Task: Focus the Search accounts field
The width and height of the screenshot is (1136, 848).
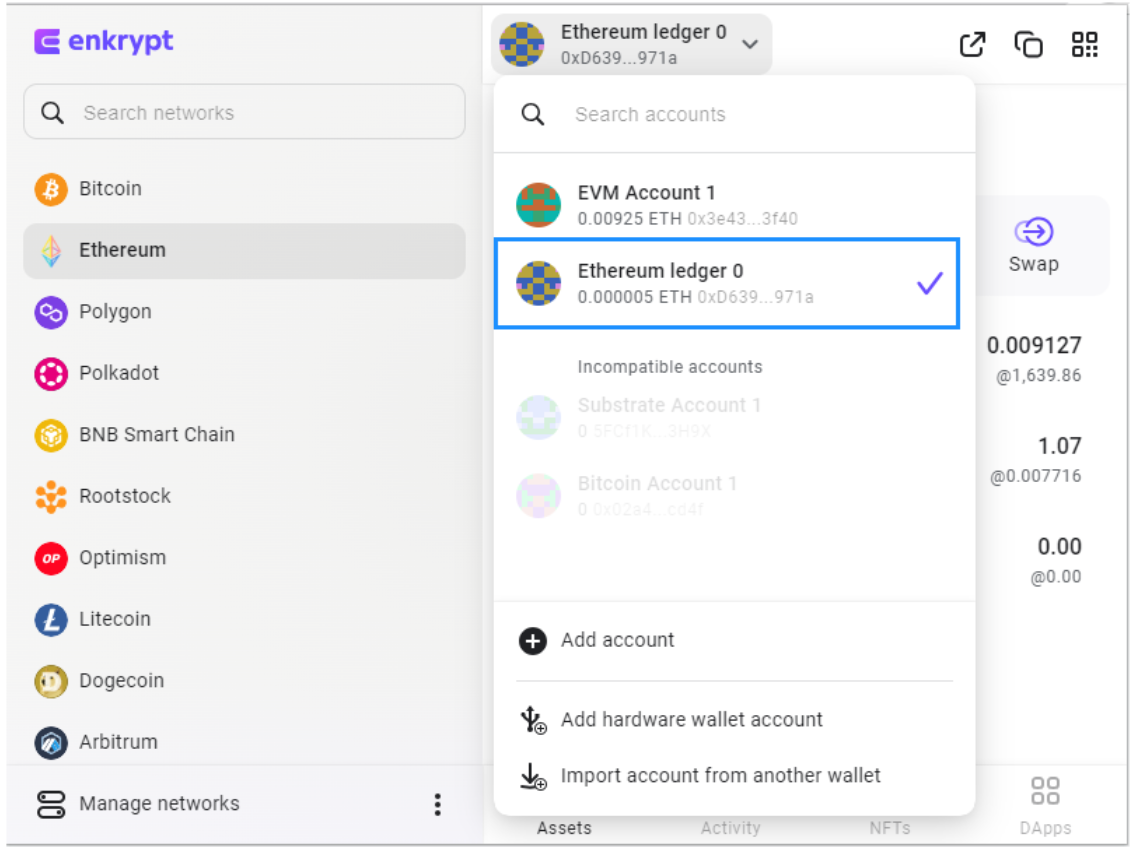Action: point(734,115)
